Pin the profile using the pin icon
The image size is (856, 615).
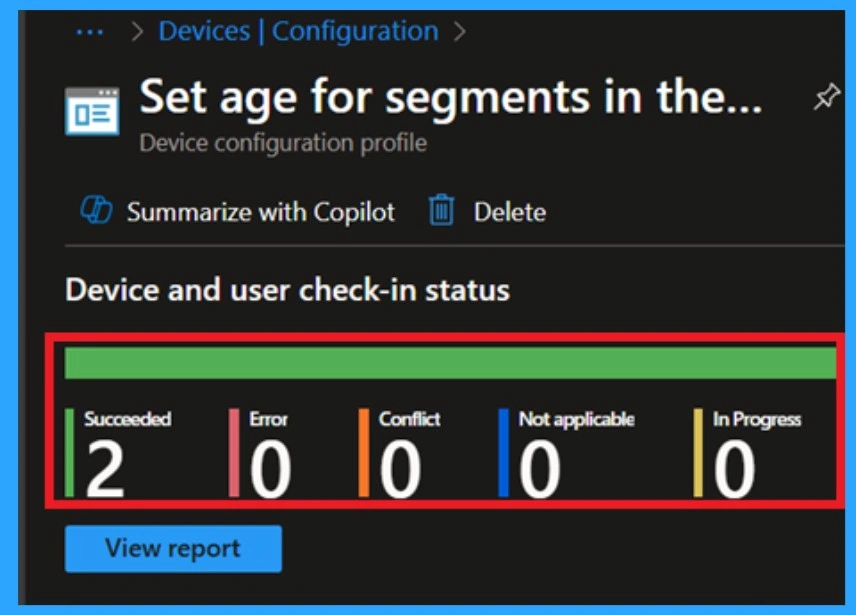826,96
